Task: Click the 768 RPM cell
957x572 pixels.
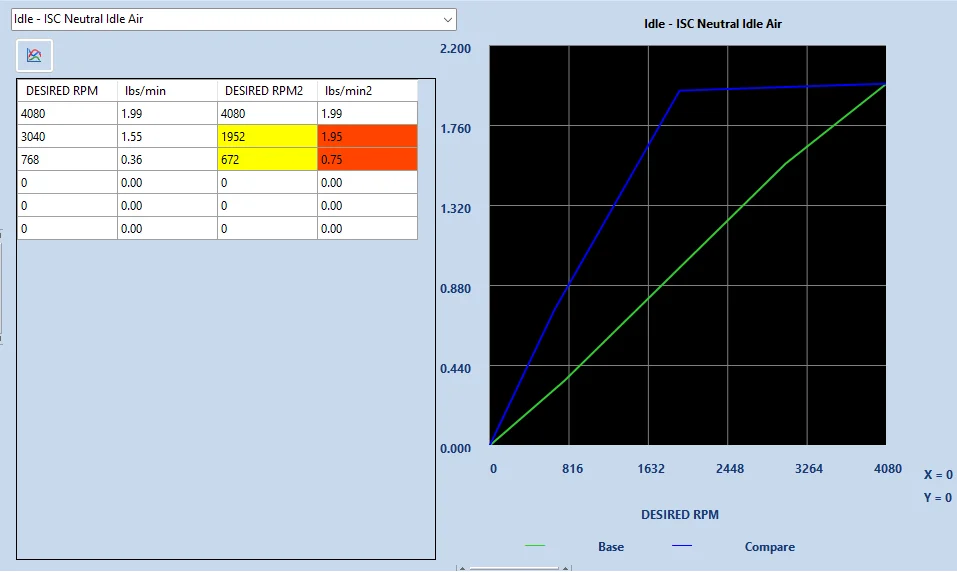Action: pos(67,160)
